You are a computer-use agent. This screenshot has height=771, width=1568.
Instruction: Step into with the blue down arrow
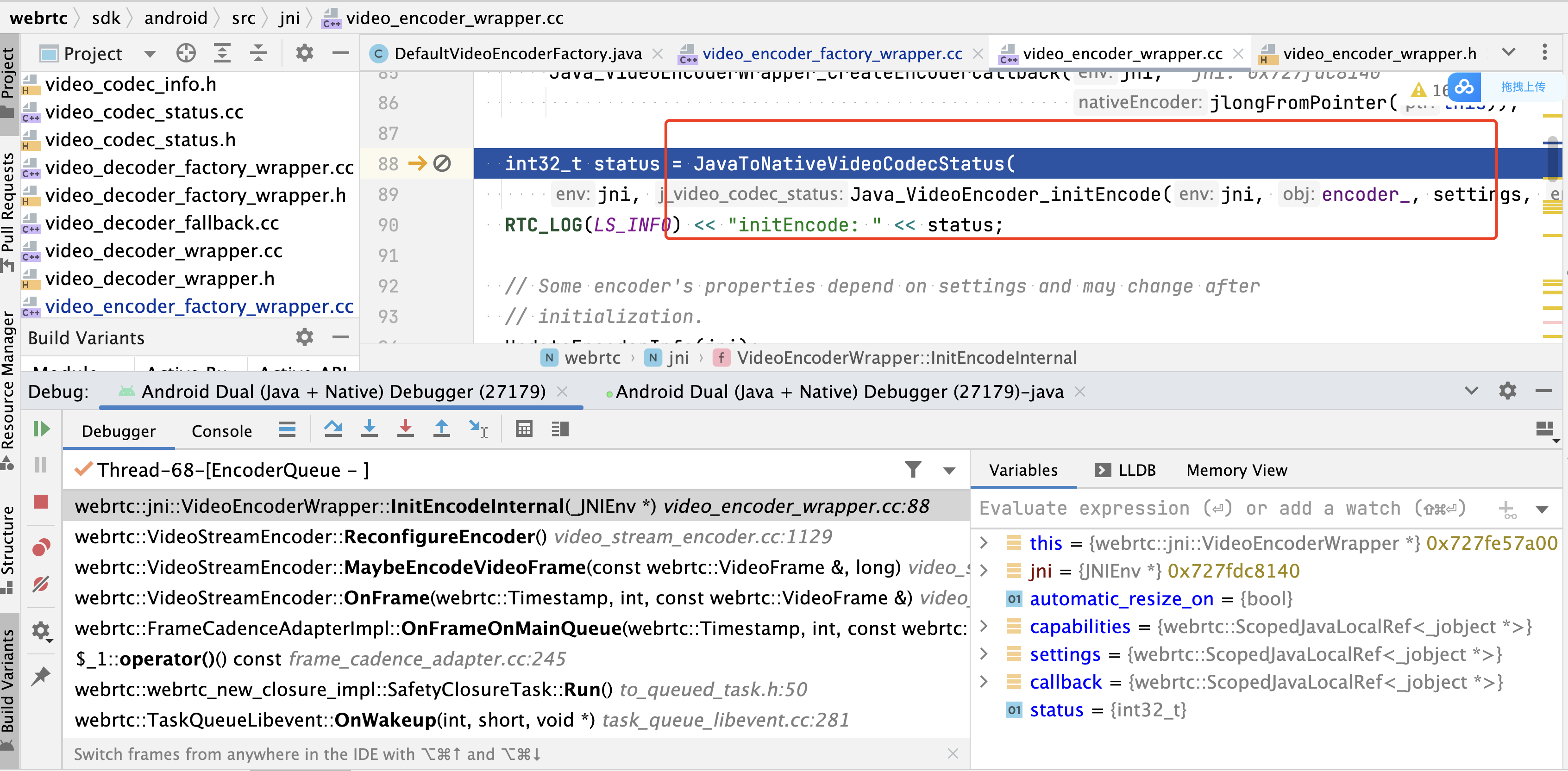[370, 429]
